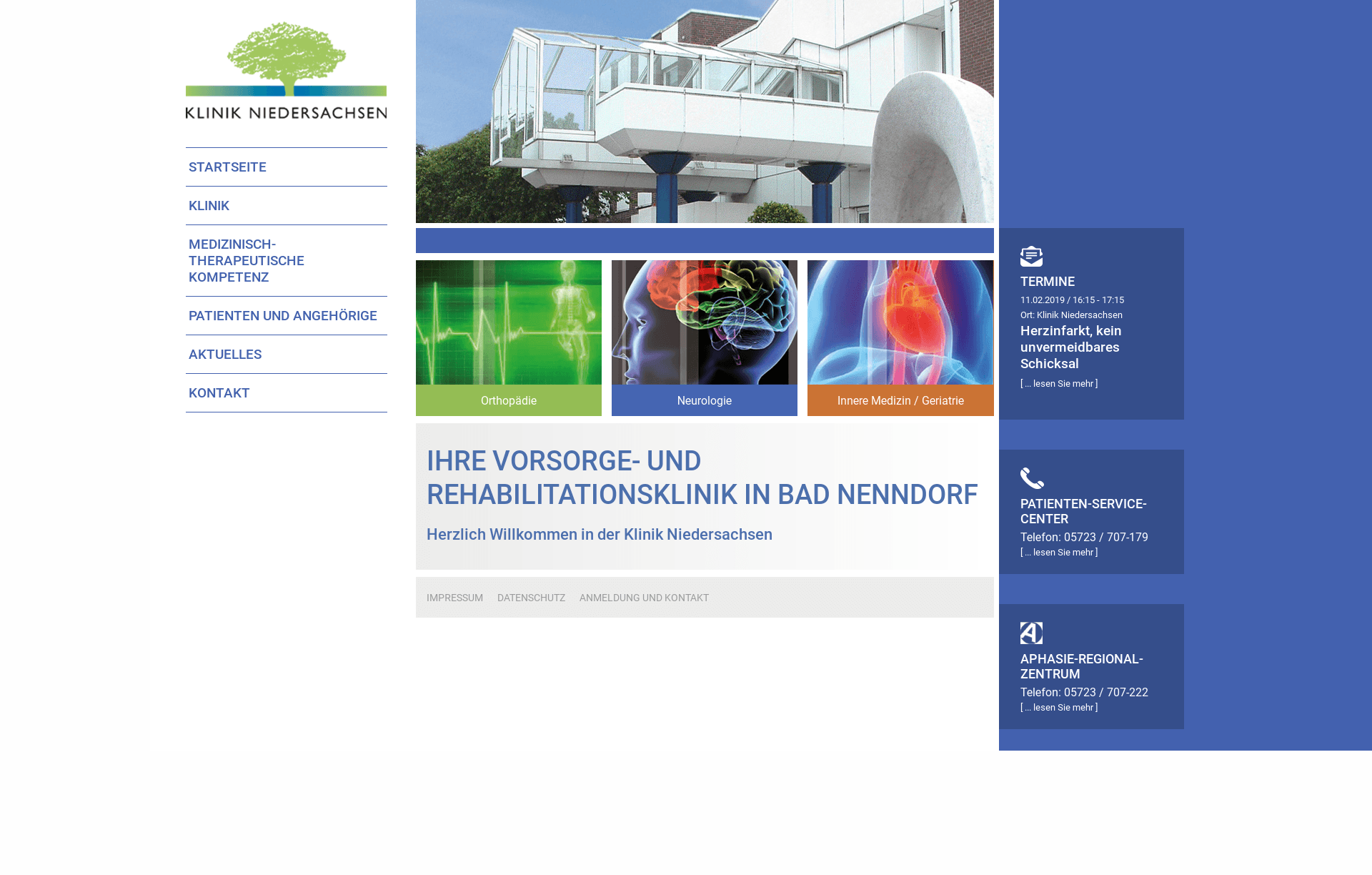Open the Herzinfarkt event title
The height and width of the screenshot is (875, 1372).
point(1070,347)
